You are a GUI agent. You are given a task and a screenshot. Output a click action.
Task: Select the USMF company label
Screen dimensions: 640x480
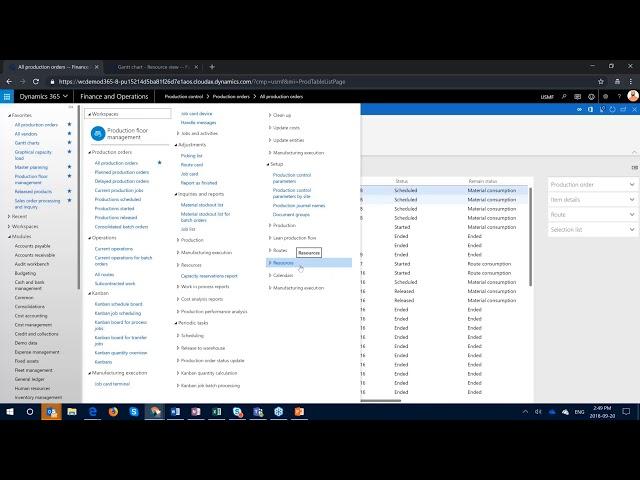547,97
